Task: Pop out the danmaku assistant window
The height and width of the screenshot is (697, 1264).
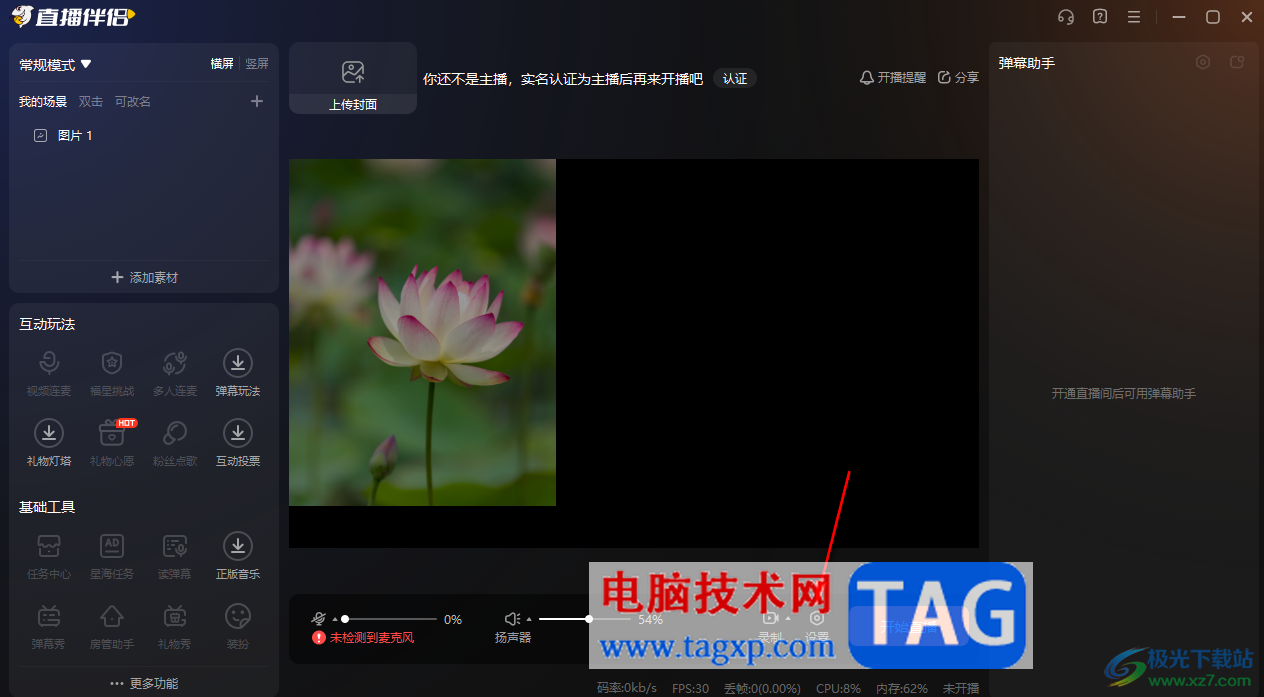Action: point(1237,62)
